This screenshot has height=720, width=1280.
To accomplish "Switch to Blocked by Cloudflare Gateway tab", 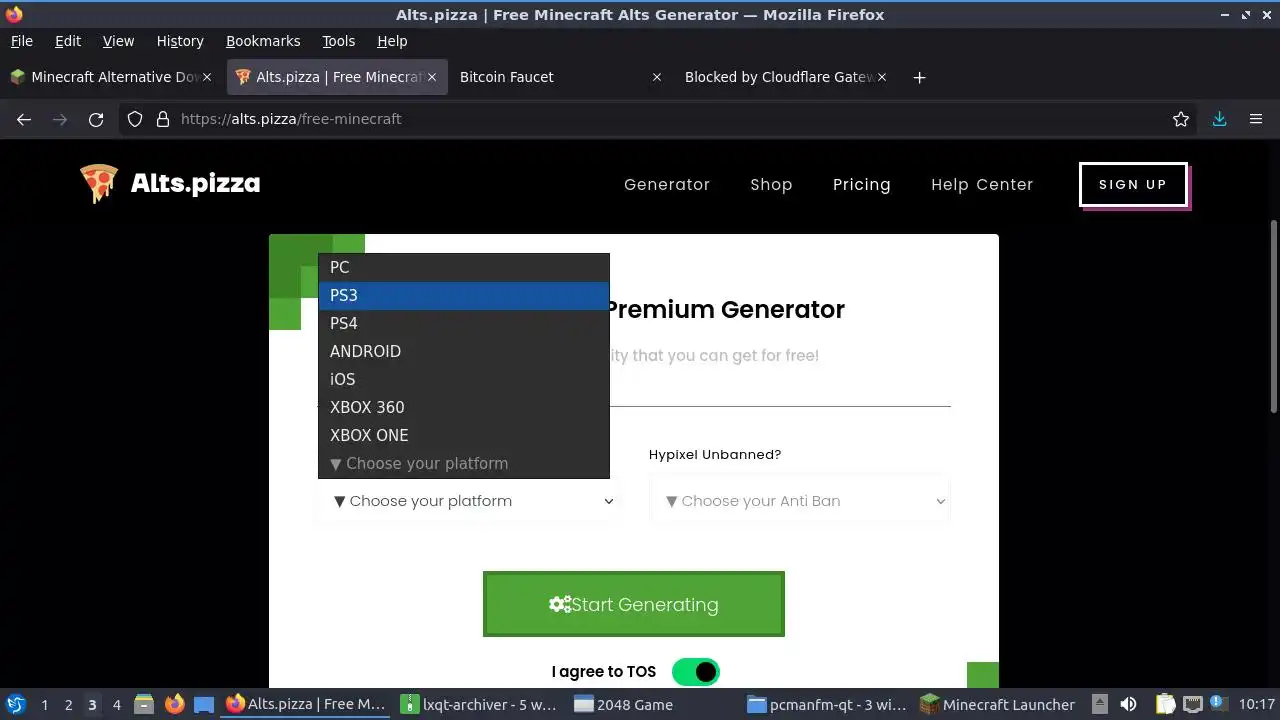I will [x=786, y=77].
